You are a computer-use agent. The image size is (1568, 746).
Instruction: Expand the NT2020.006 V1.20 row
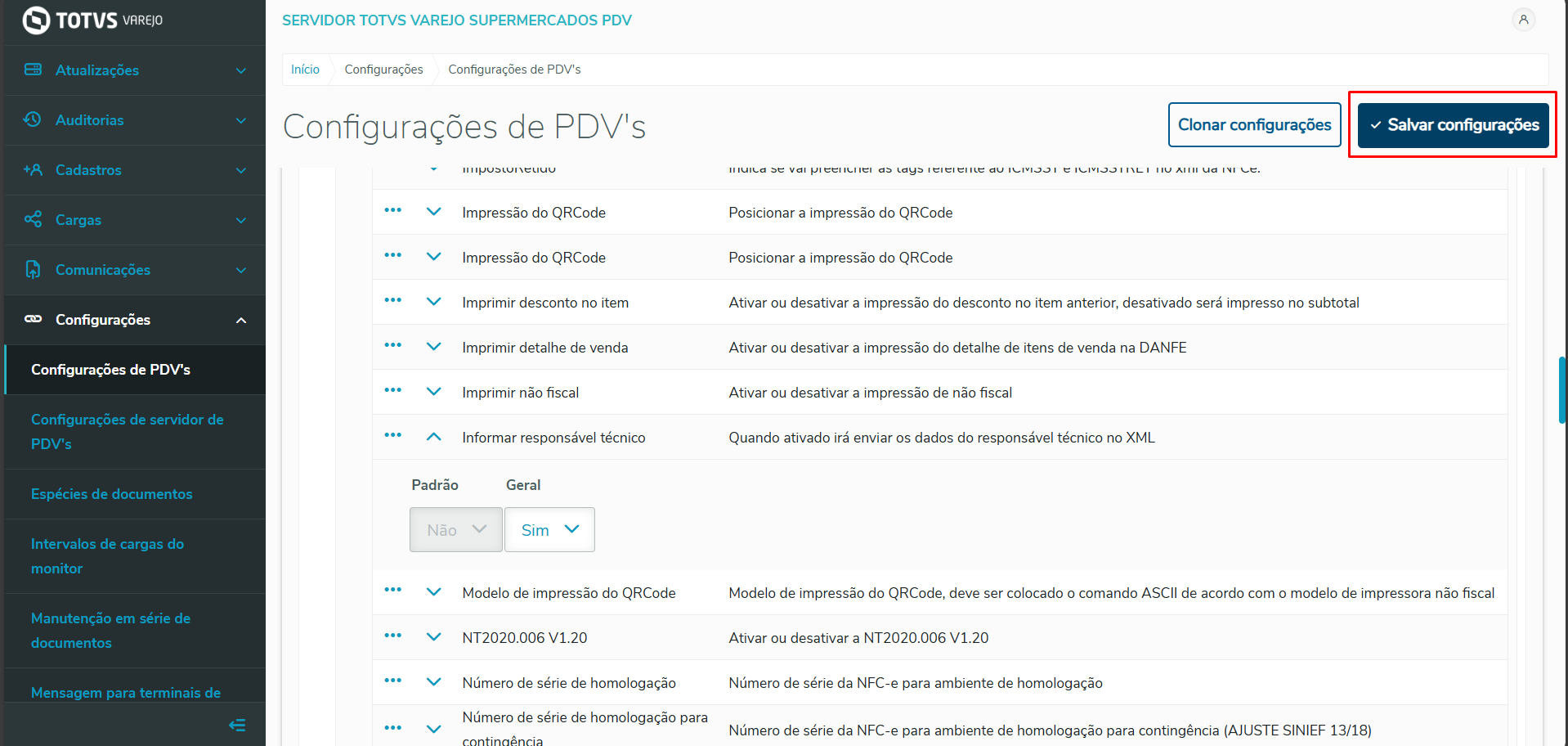pyautogui.click(x=434, y=637)
